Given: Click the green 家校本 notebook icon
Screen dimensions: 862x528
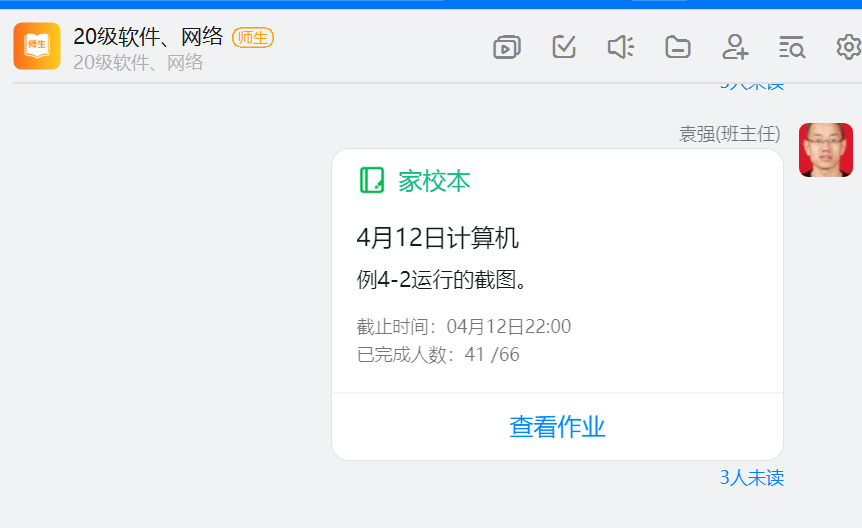Looking at the screenshot, I should [x=372, y=180].
